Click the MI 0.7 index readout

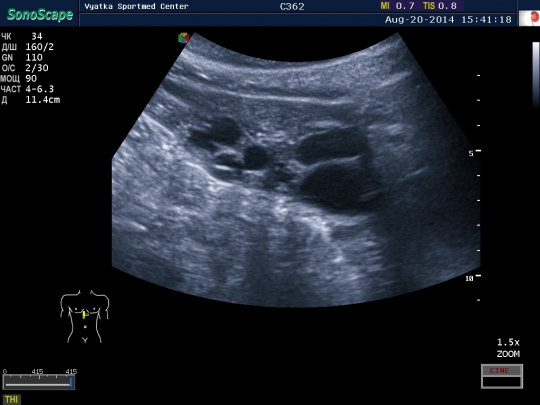[x=397, y=6]
